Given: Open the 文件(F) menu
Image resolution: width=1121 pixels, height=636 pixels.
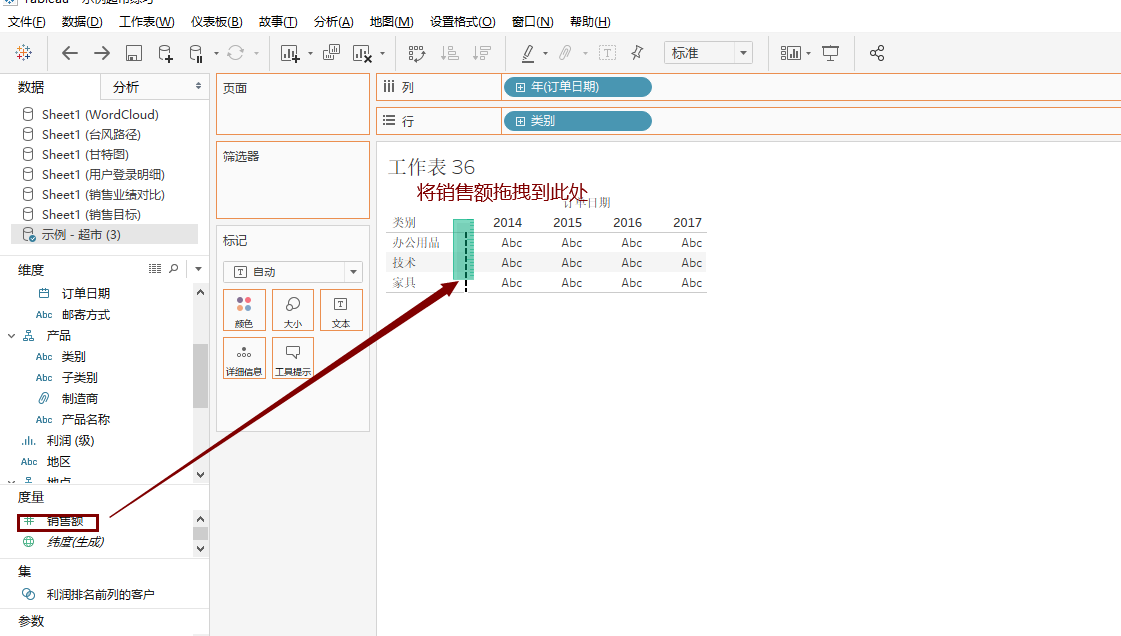Looking at the screenshot, I should 26,21.
